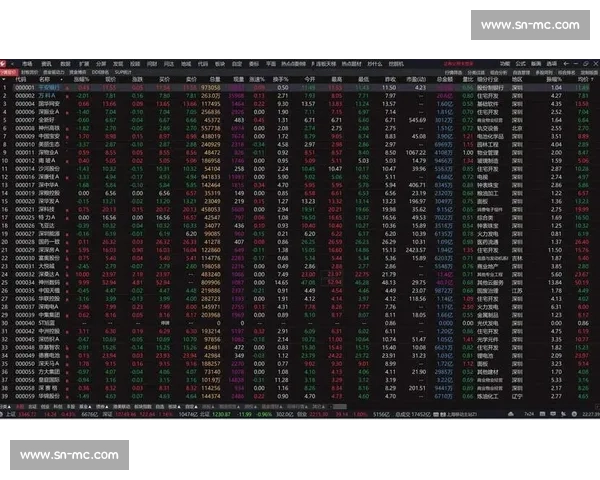Open the table menu triangle left of 代码
The image size is (600, 480).
click(4, 80)
